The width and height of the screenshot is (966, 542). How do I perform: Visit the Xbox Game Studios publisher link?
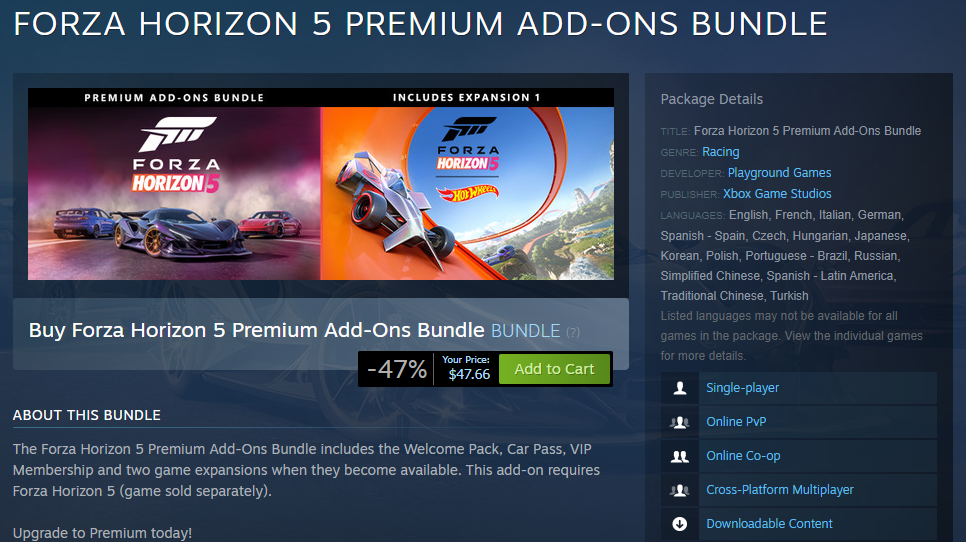(777, 193)
